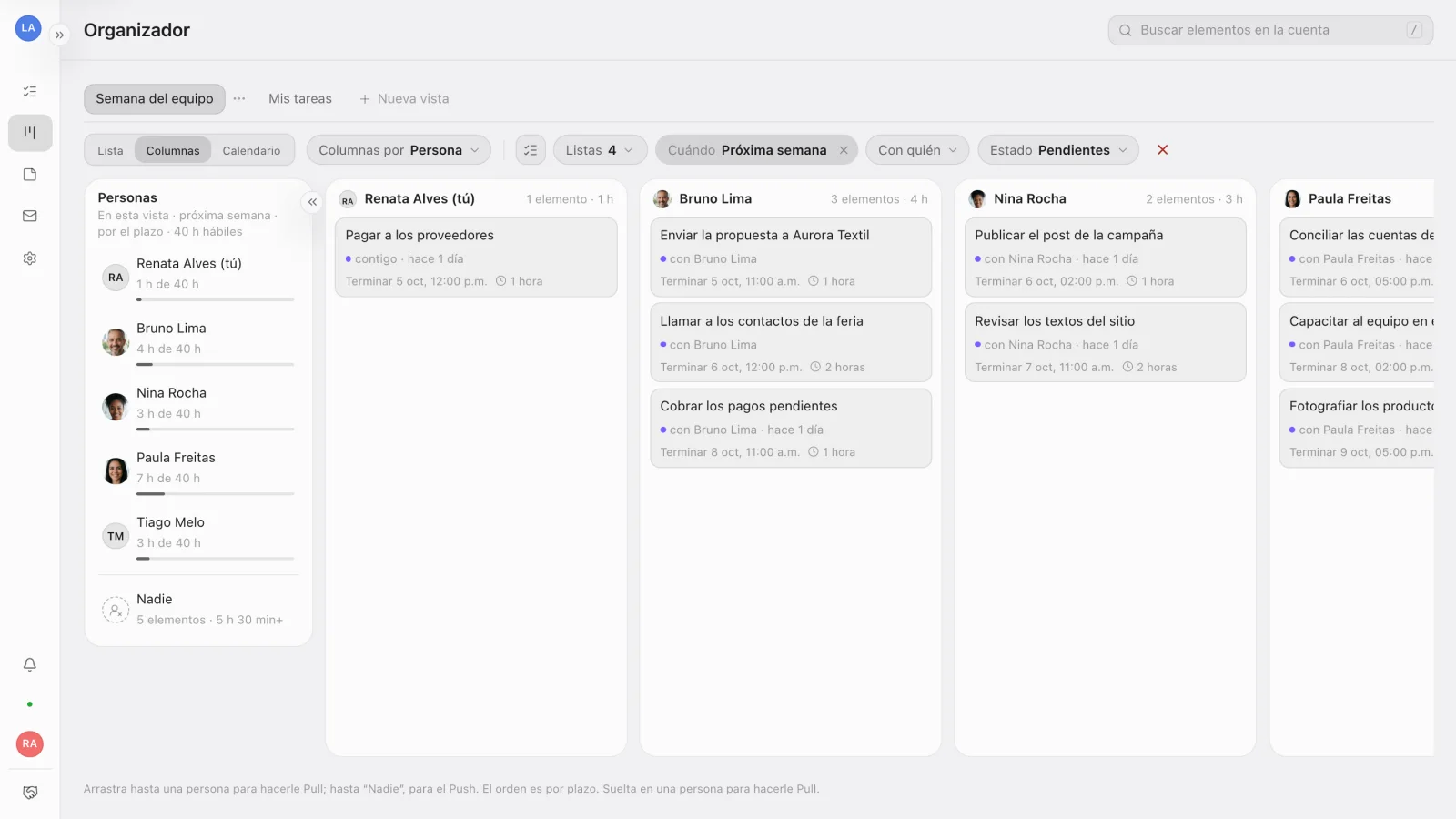The image size is (1456, 819).
Task: Open the Listas 4 dropdown
Action: pos(600,150)
